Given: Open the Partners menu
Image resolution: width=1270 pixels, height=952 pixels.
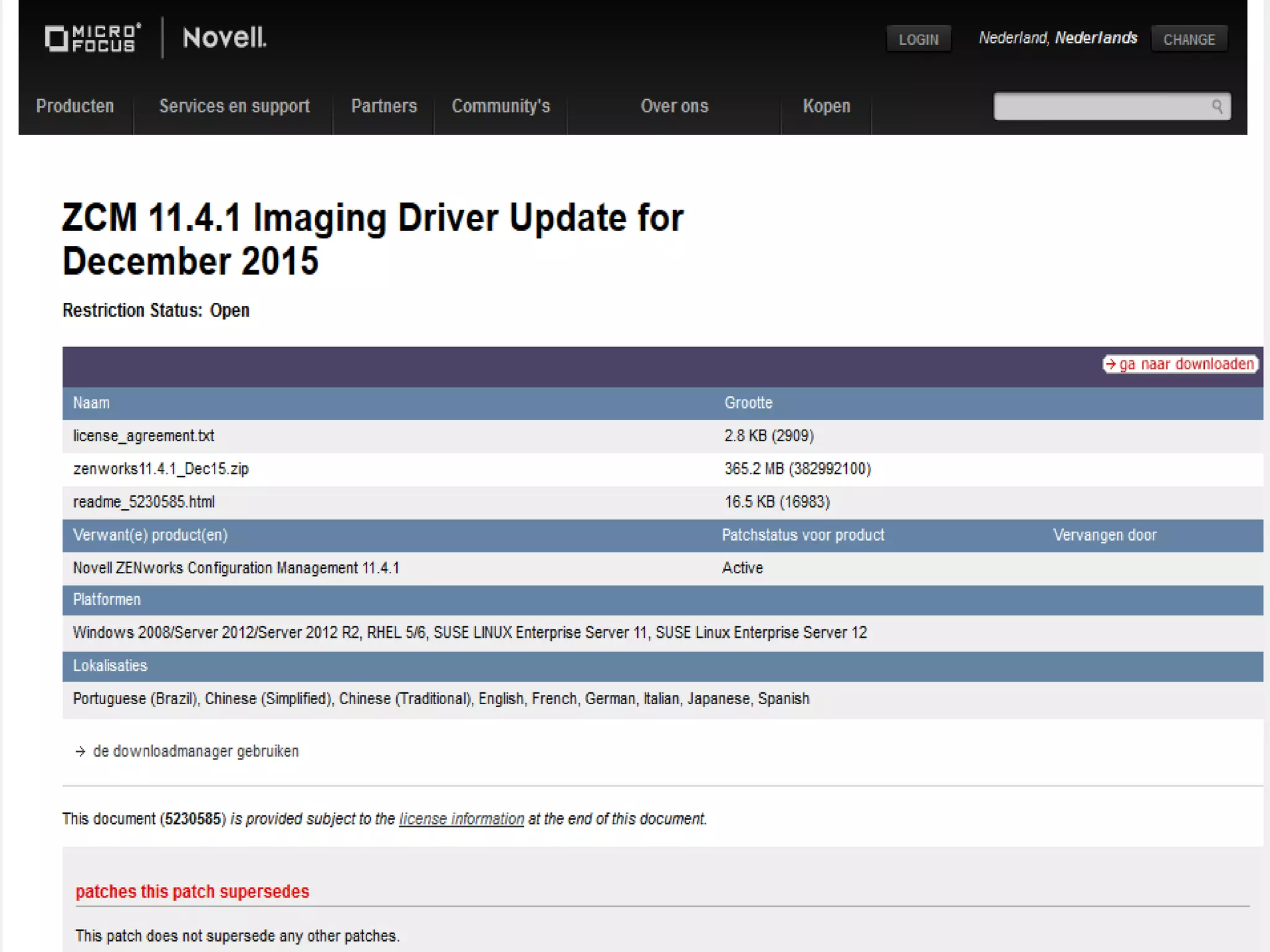Looking at the screenshot, I should pyautogui.click(x=384, y=106).
